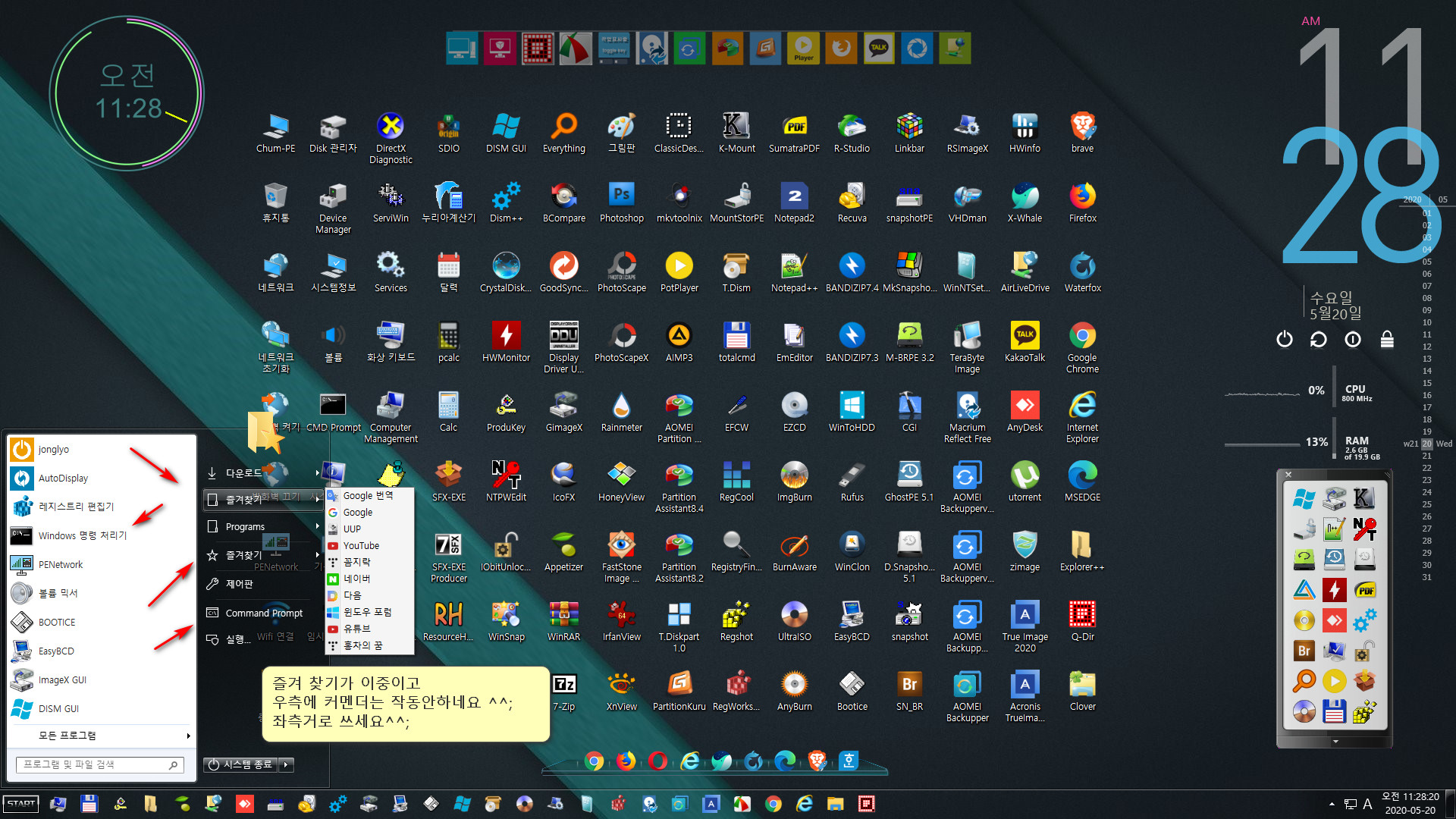Click the taskbar clock showing 11:28:20

pyautogui.click(x=1410, y=803)
